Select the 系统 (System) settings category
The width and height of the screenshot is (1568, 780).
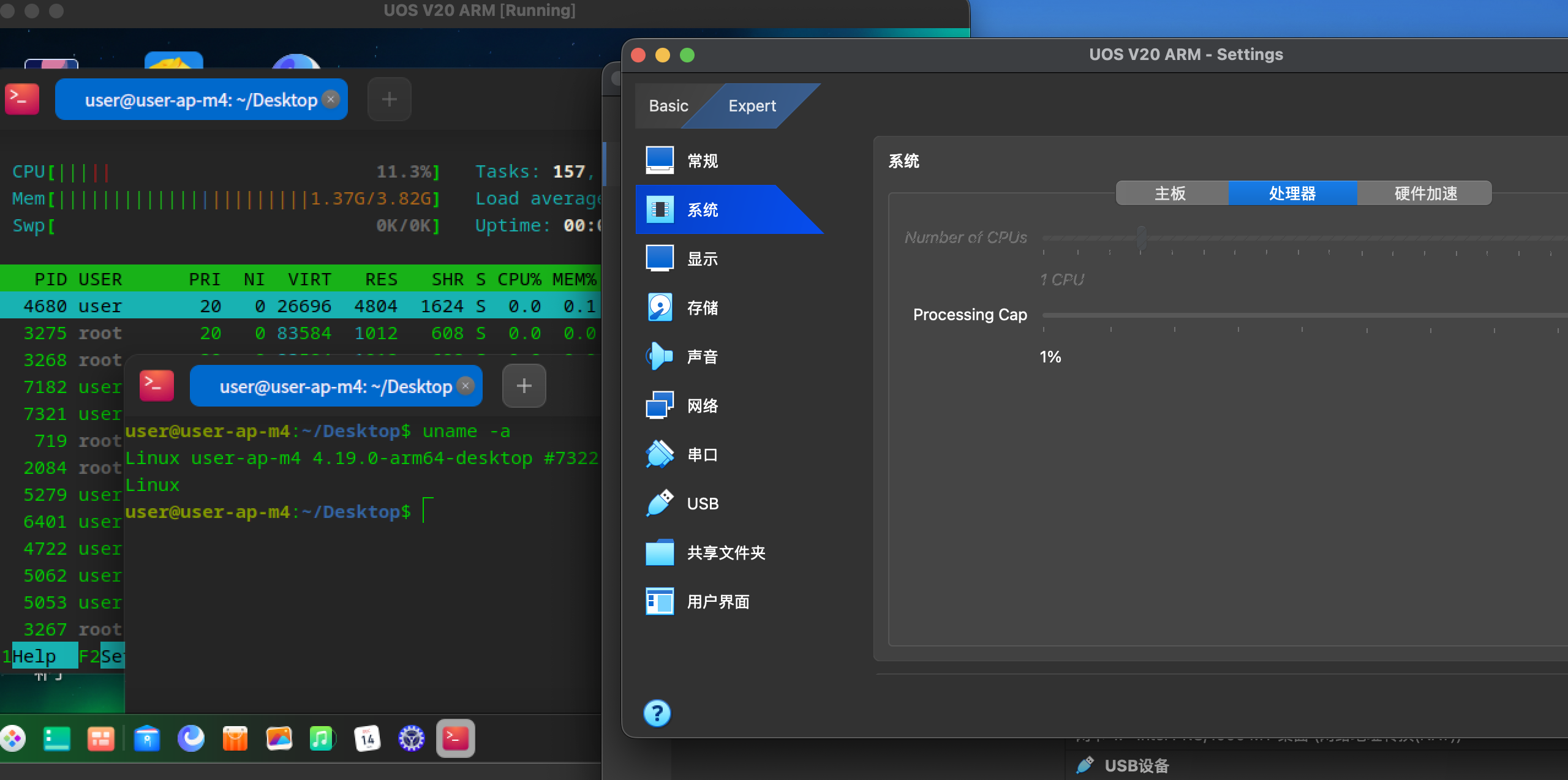click(729, 210)
